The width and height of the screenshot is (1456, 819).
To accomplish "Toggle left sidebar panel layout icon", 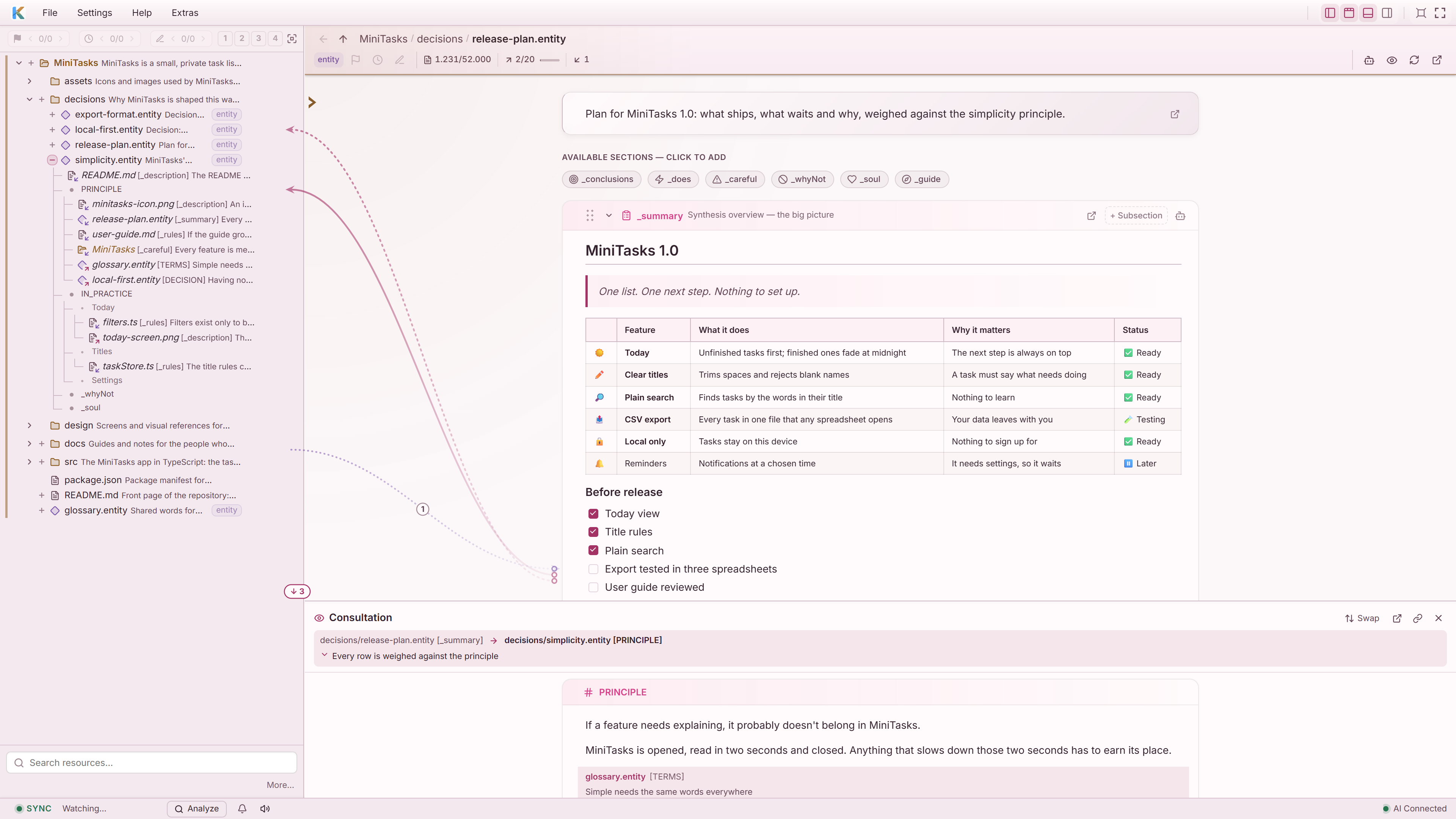I will click(1330, 13).
